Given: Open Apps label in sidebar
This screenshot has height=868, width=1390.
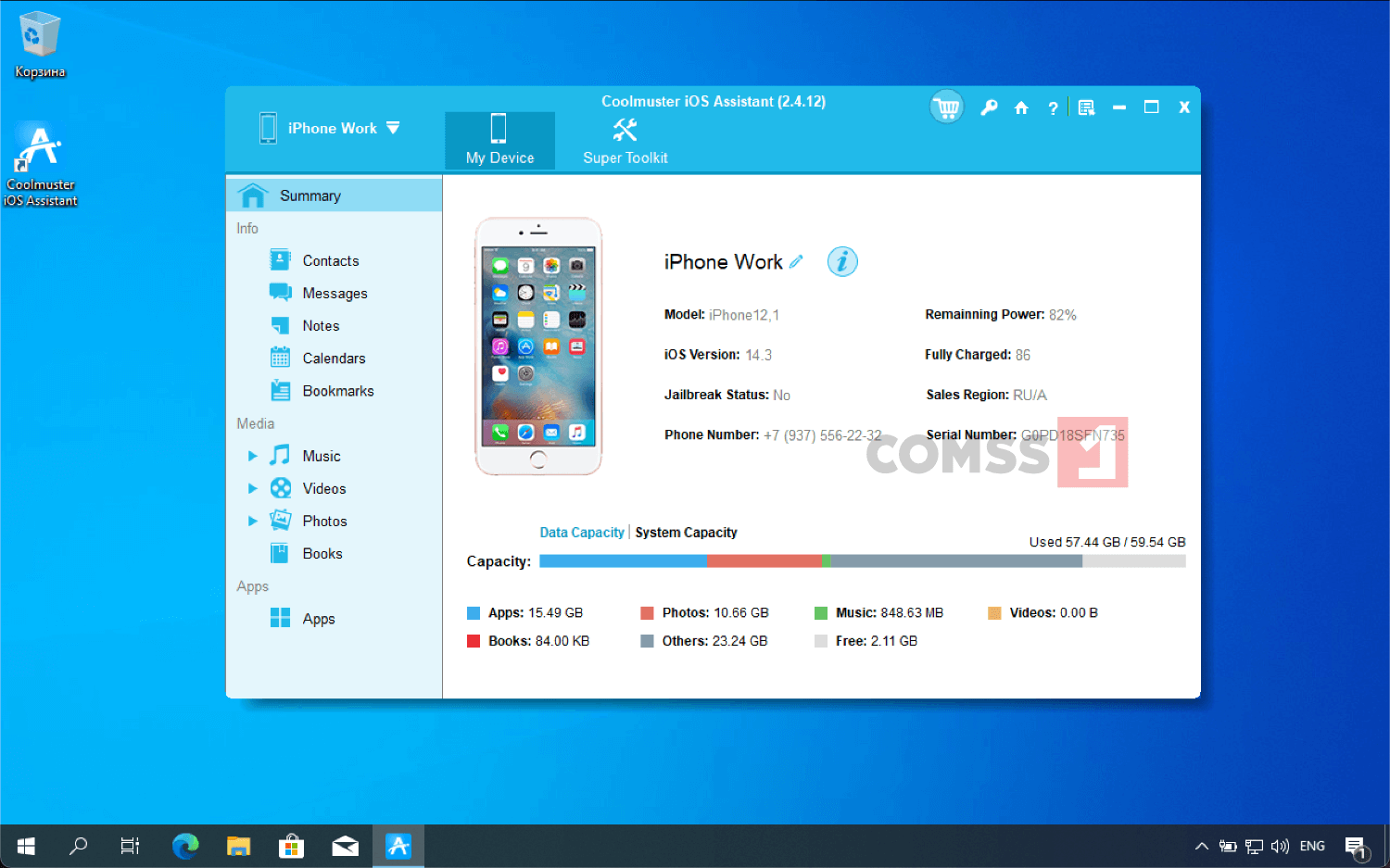Looking at the screenshot, I should pos(319,619).
